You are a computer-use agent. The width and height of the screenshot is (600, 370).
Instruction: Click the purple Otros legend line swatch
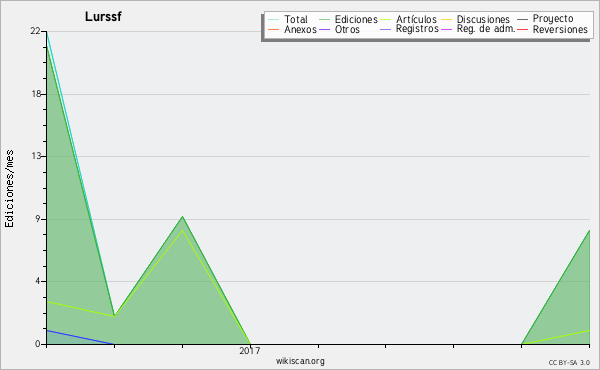[324, 29]
